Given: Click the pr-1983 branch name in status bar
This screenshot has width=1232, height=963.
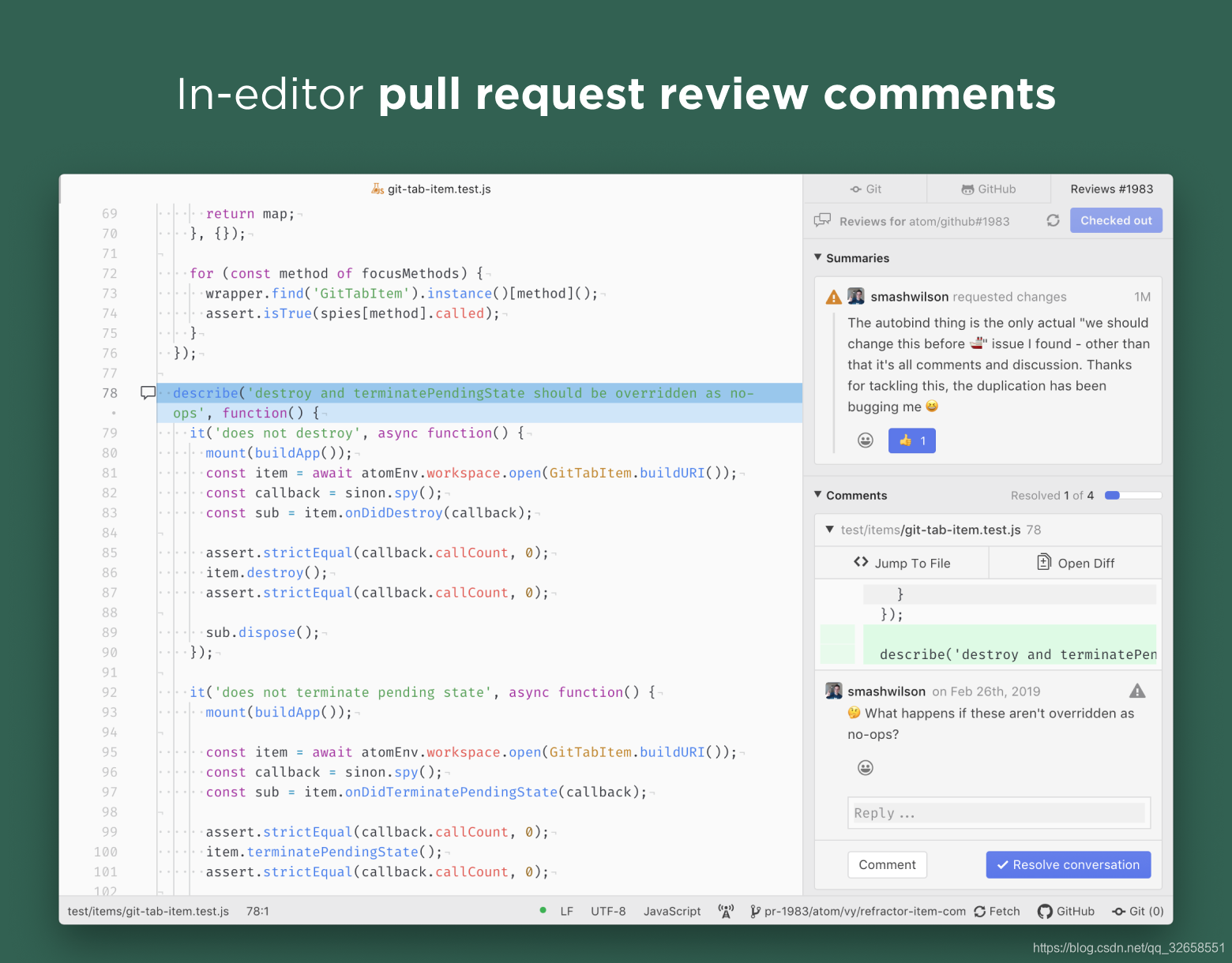Looking at the screenshot, I should coord(865,911).
